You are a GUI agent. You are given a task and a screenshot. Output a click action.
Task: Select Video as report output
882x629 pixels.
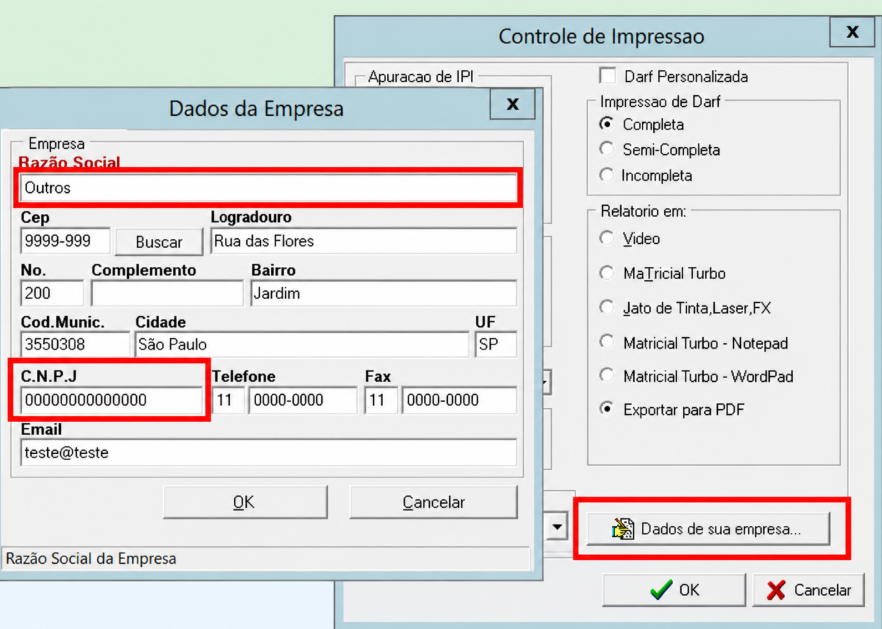[606, 238]
